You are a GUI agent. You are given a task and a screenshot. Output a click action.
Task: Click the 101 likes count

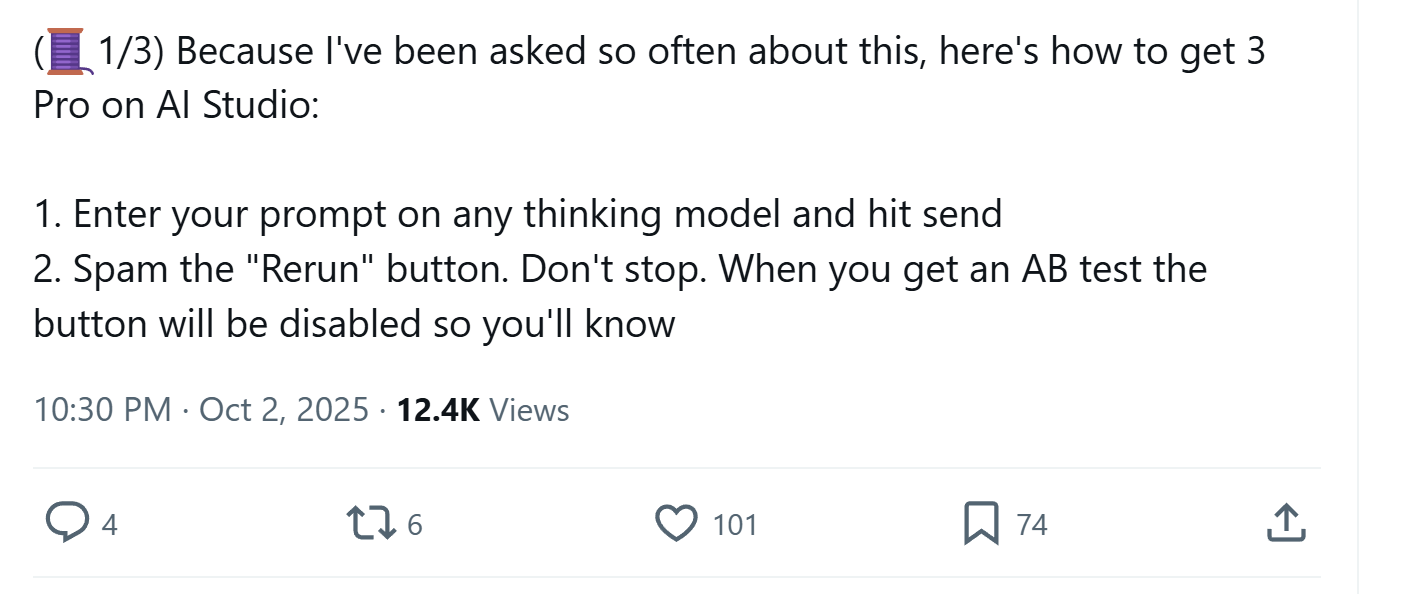734,525
